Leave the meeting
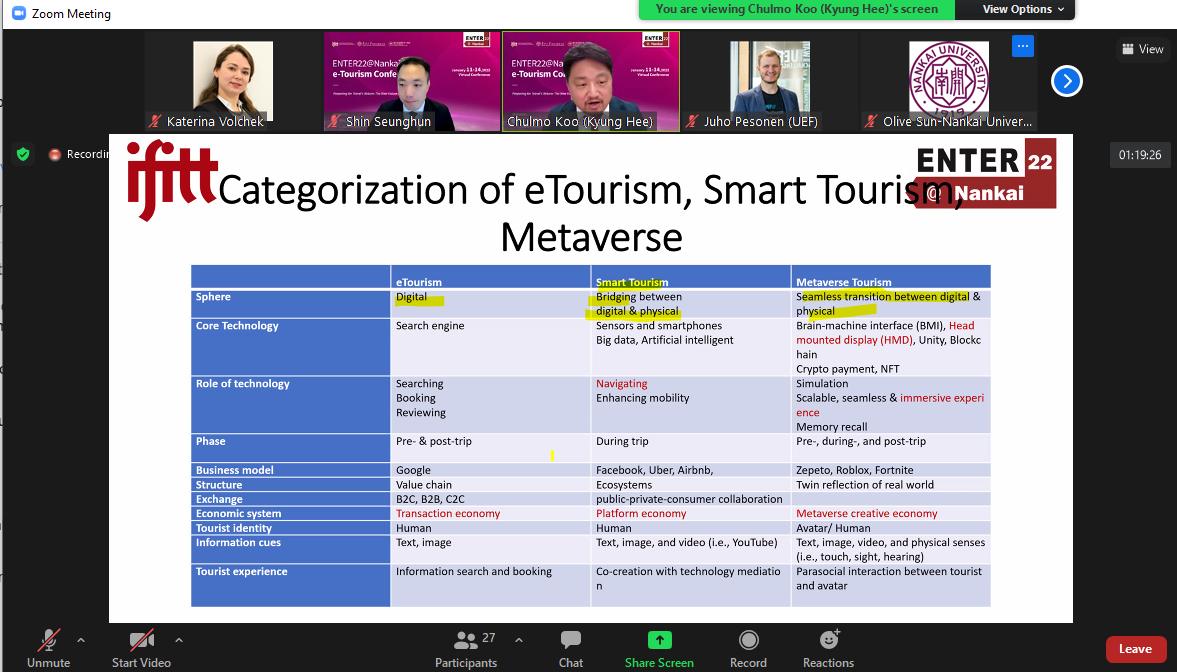Screen dimensions: 1177x672 coord(1135,649)
